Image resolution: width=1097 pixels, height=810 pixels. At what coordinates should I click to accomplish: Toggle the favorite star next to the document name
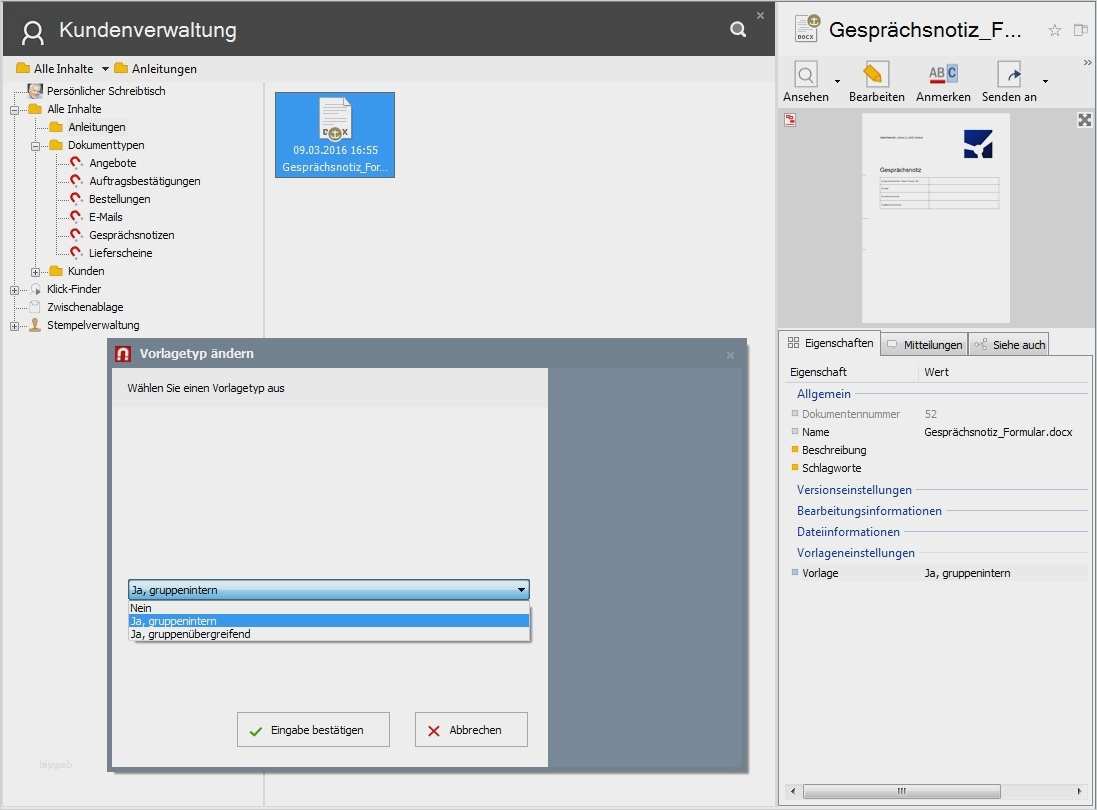point(1054,30)
